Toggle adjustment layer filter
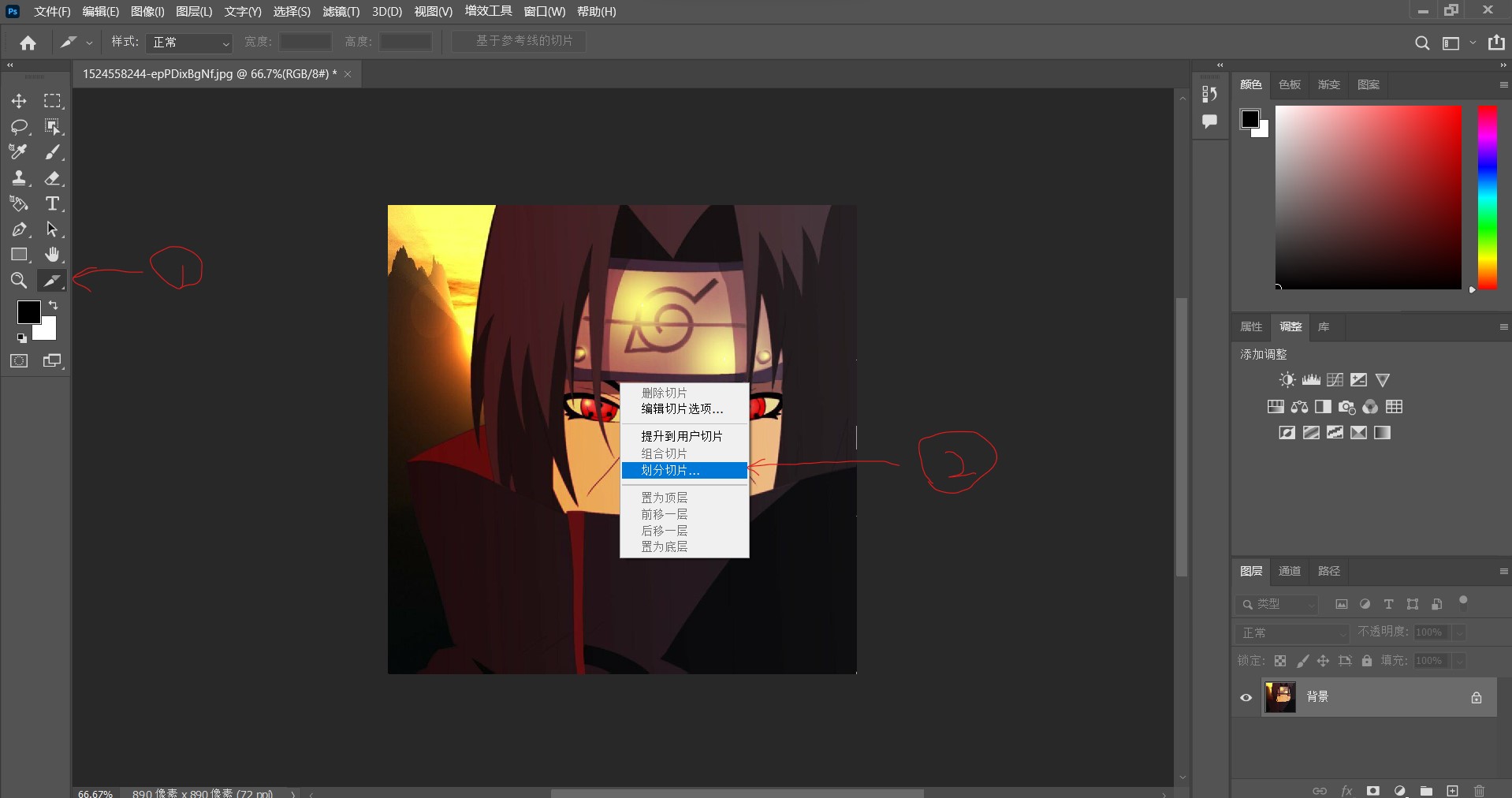Image resolution: width=1512 pixels, height=798 pixels. coord(1365,604)
